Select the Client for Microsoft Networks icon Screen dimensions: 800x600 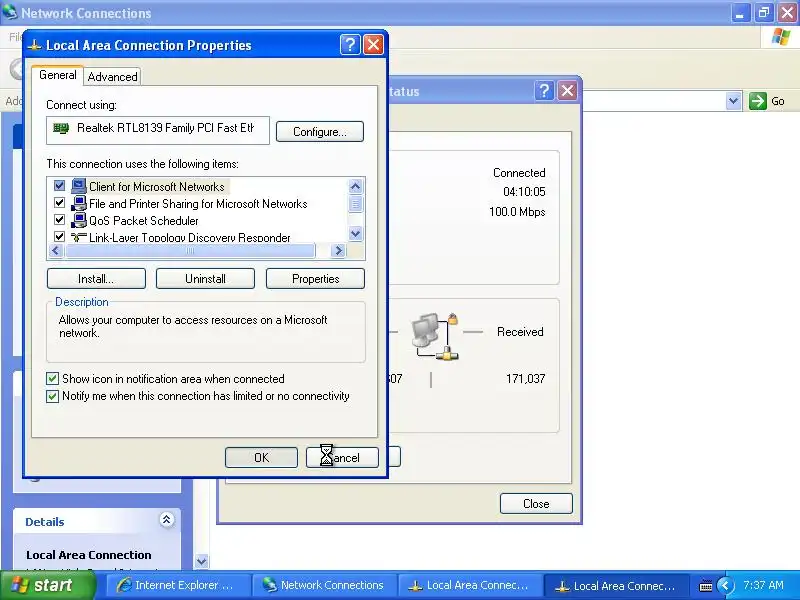coord(79,186)
